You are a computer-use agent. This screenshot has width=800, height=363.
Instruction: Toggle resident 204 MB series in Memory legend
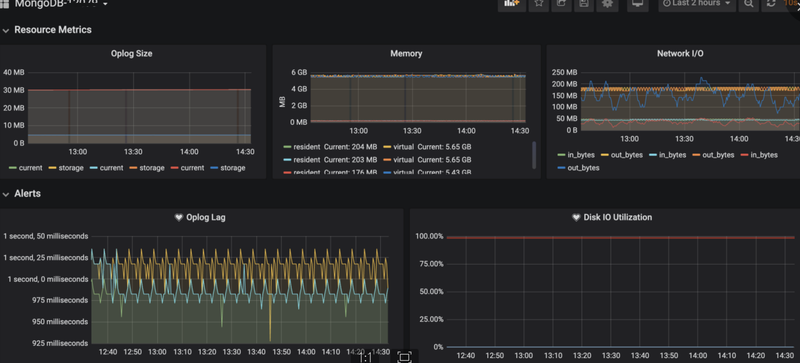(x=331, y=147)
